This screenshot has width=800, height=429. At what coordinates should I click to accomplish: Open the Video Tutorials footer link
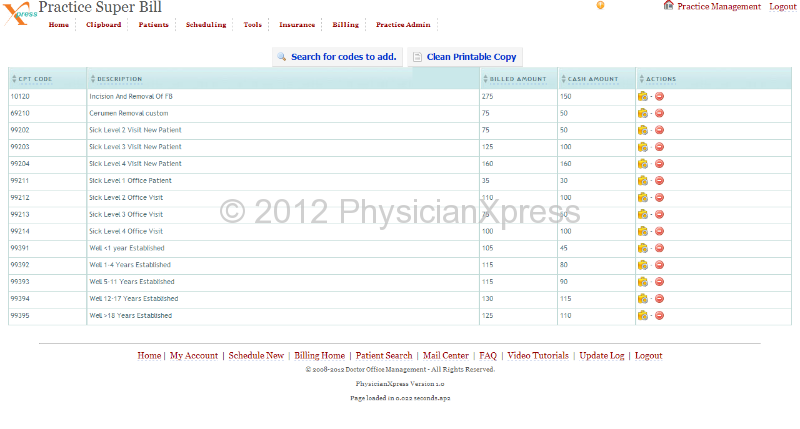[538, 355]
